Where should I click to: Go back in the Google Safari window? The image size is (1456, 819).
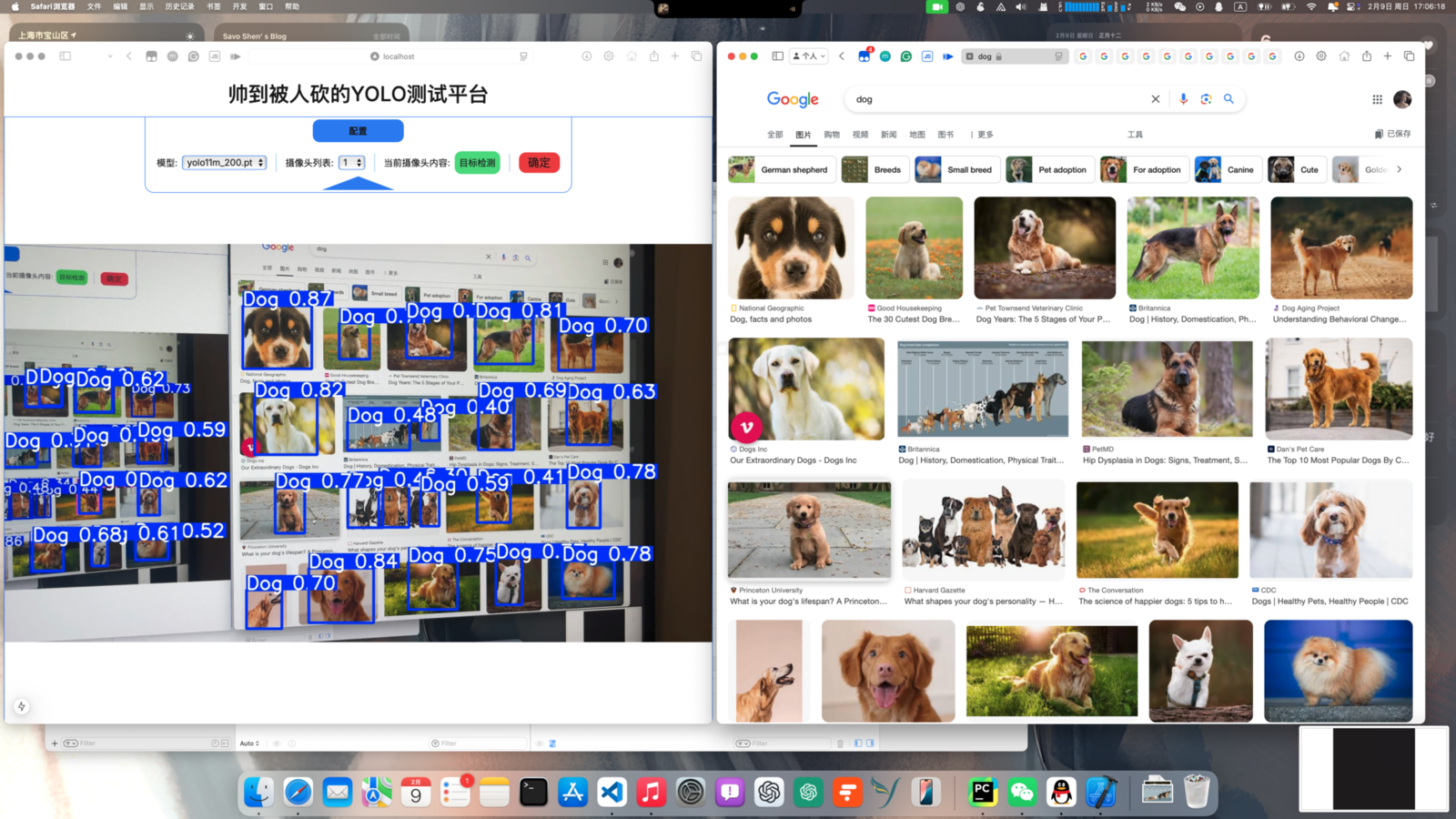842,56
